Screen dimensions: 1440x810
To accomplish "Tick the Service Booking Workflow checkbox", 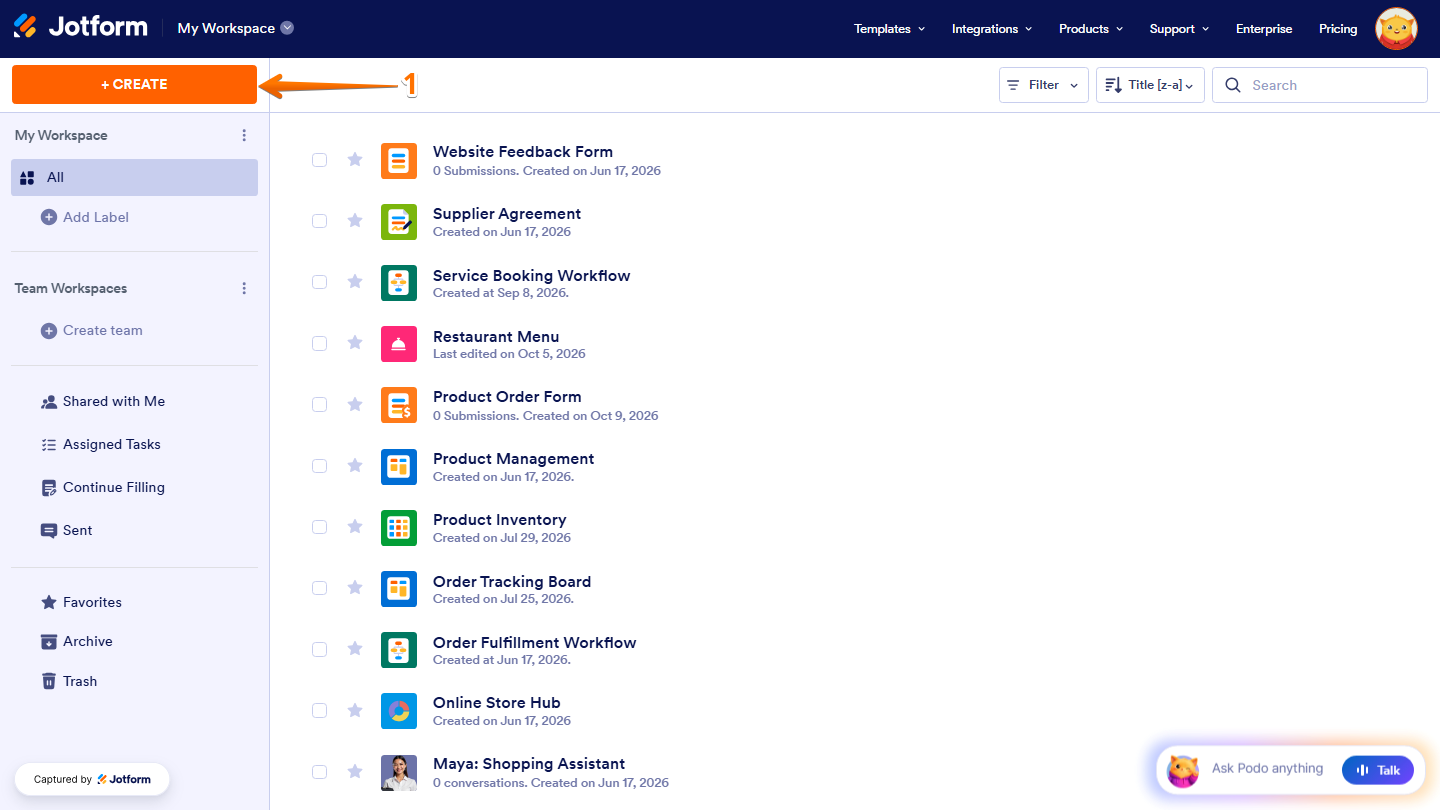I will pyautogui.click(x=319, y=282).
